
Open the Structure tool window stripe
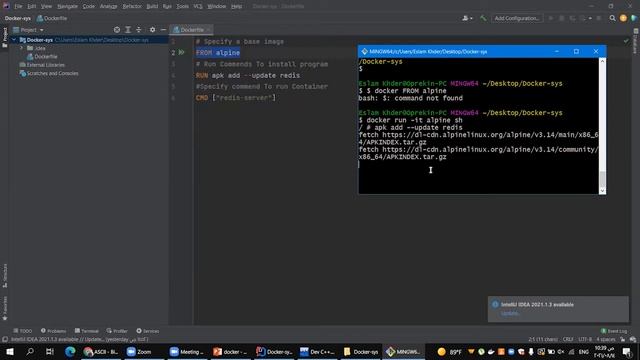pyautogui.click(x=4, y=276)
